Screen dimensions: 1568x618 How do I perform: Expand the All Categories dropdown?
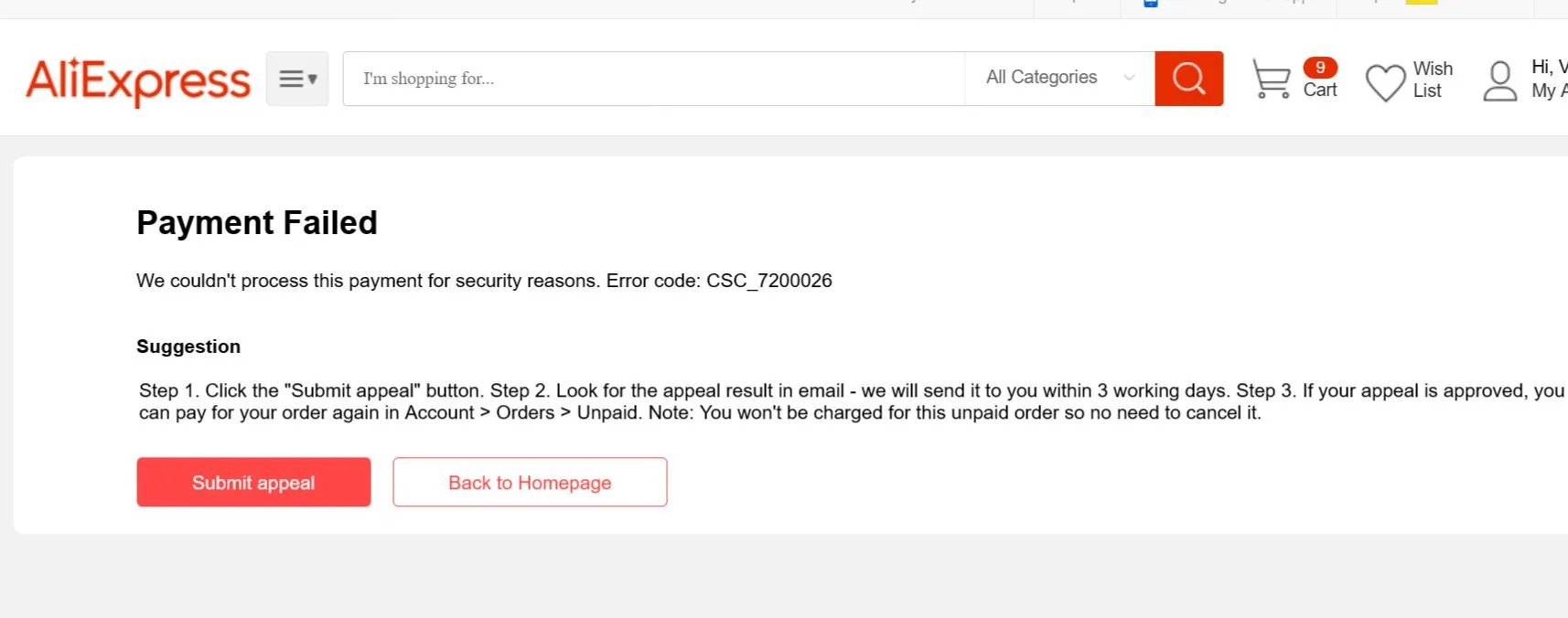click(1059, 79)
